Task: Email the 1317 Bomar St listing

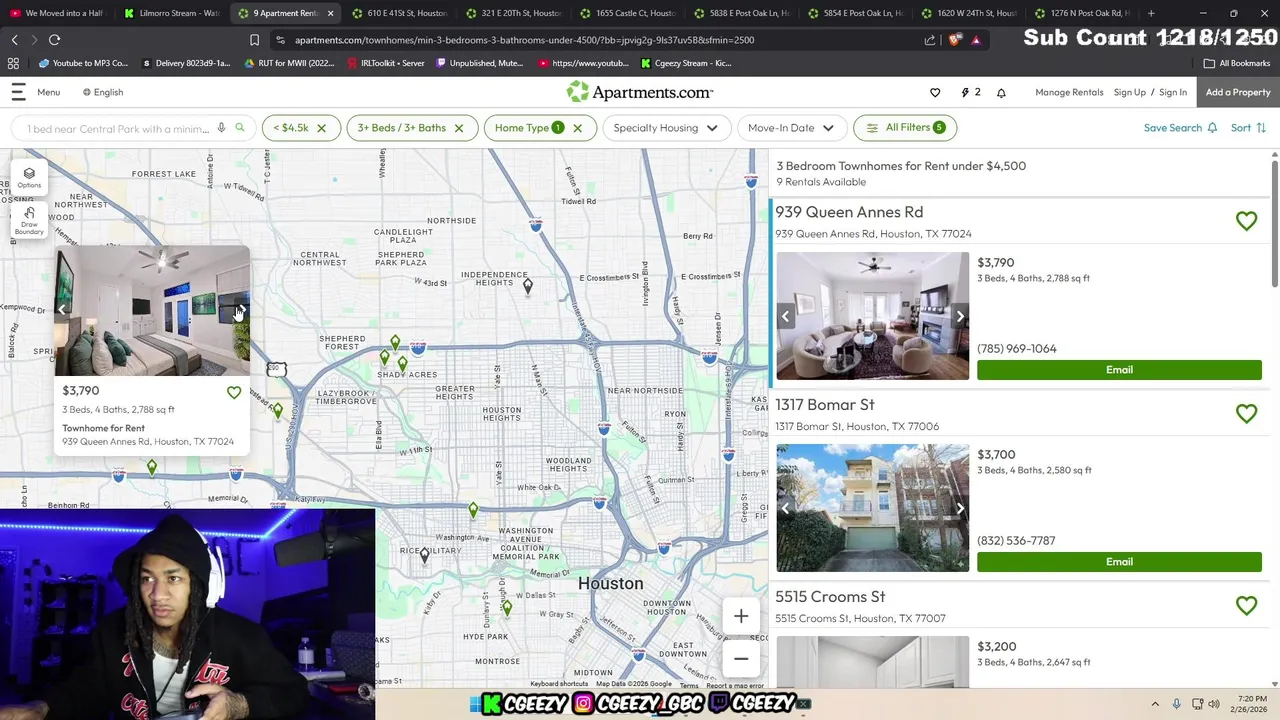Action: click(x=1119, y=562)
